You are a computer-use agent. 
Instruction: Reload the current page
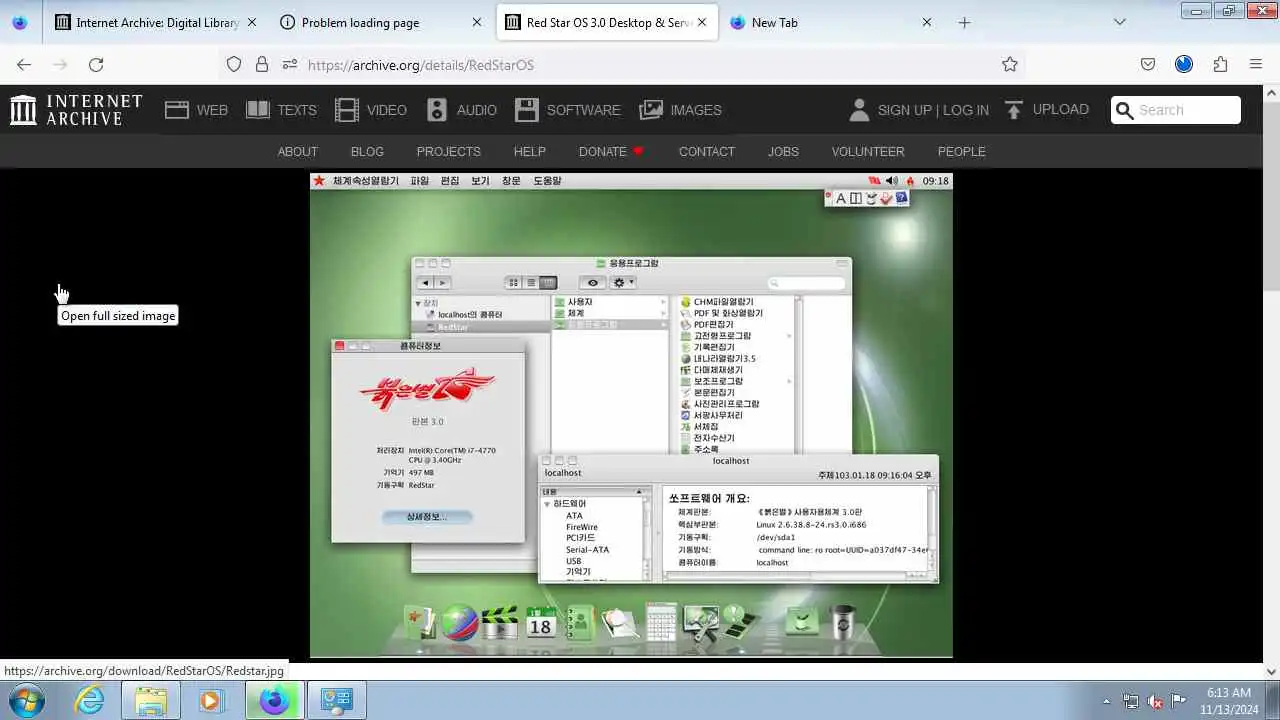[x=96, y=64]
